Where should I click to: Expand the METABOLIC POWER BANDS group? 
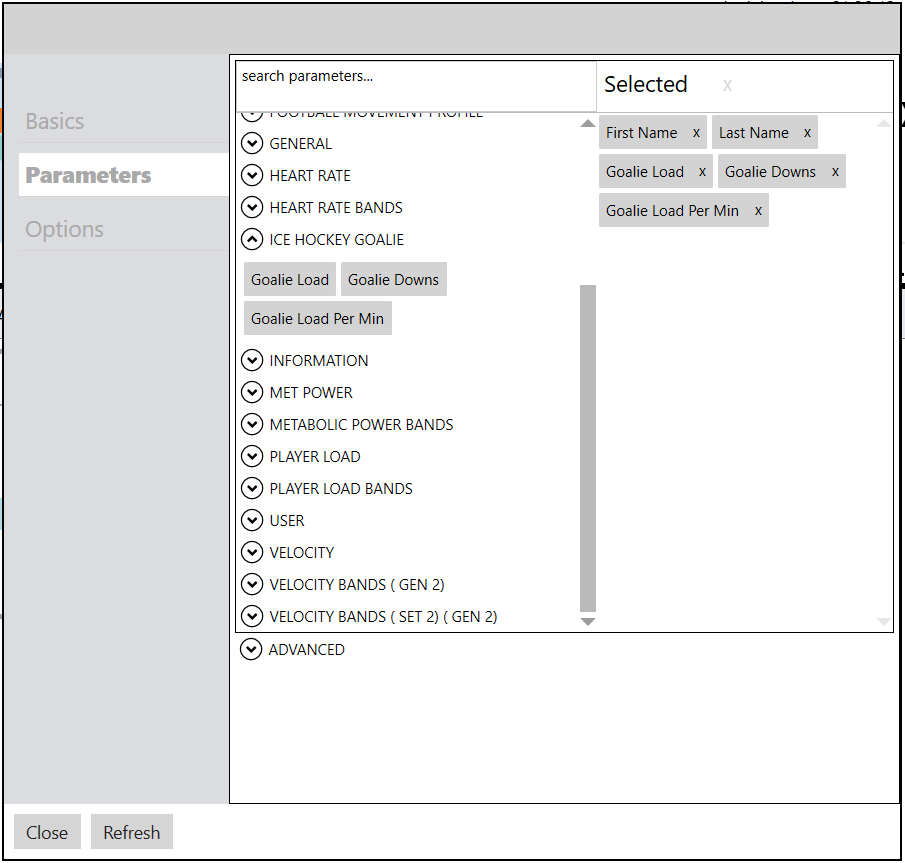click(252, 424)
